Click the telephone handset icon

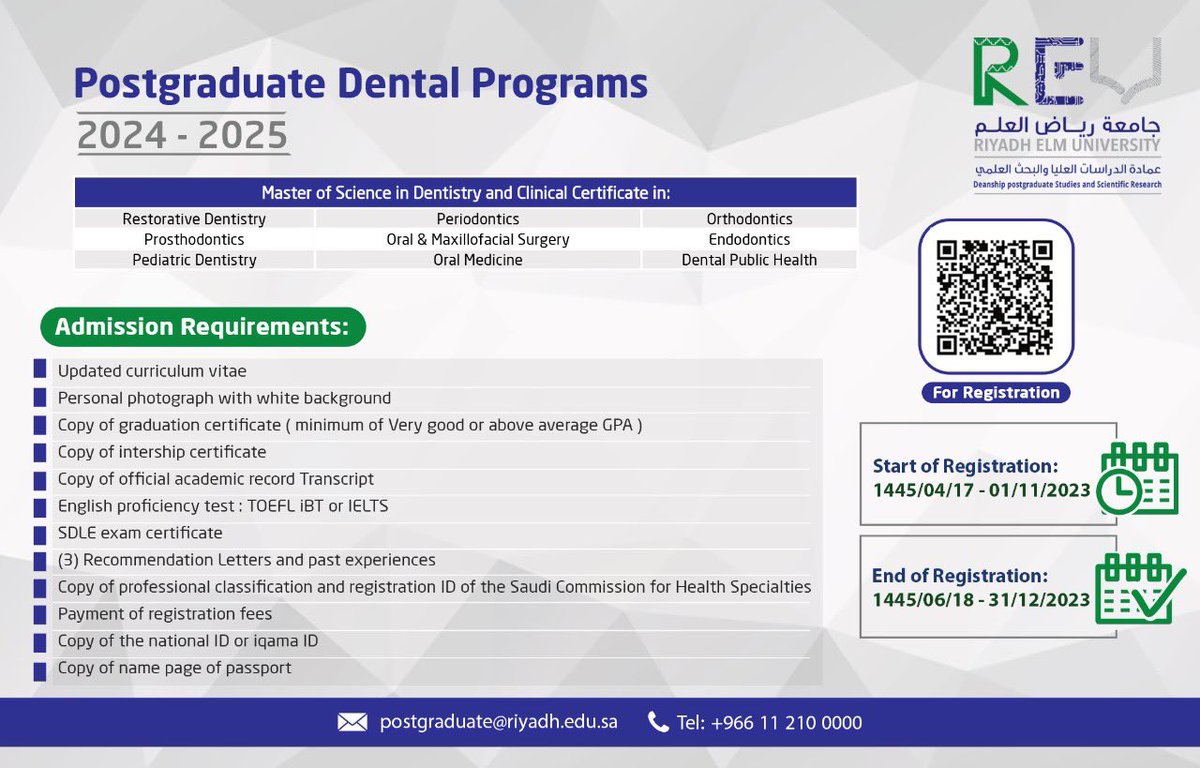(x=658, y=722)
